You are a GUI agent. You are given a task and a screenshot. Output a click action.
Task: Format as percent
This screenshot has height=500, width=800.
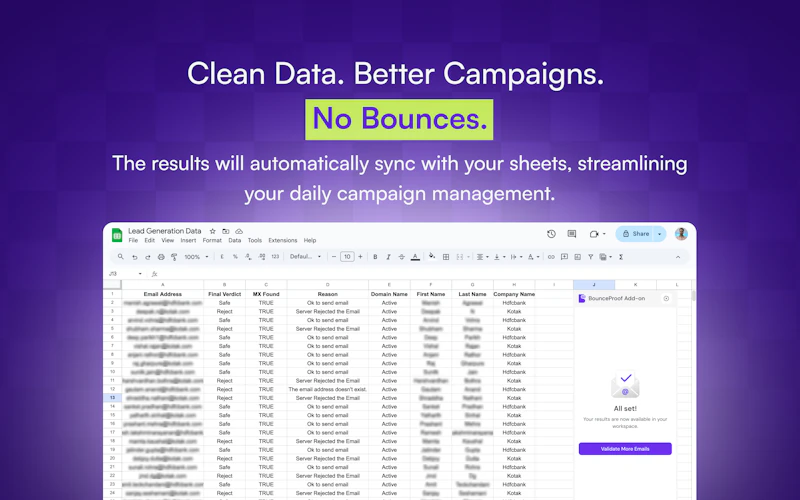(235, 257)
